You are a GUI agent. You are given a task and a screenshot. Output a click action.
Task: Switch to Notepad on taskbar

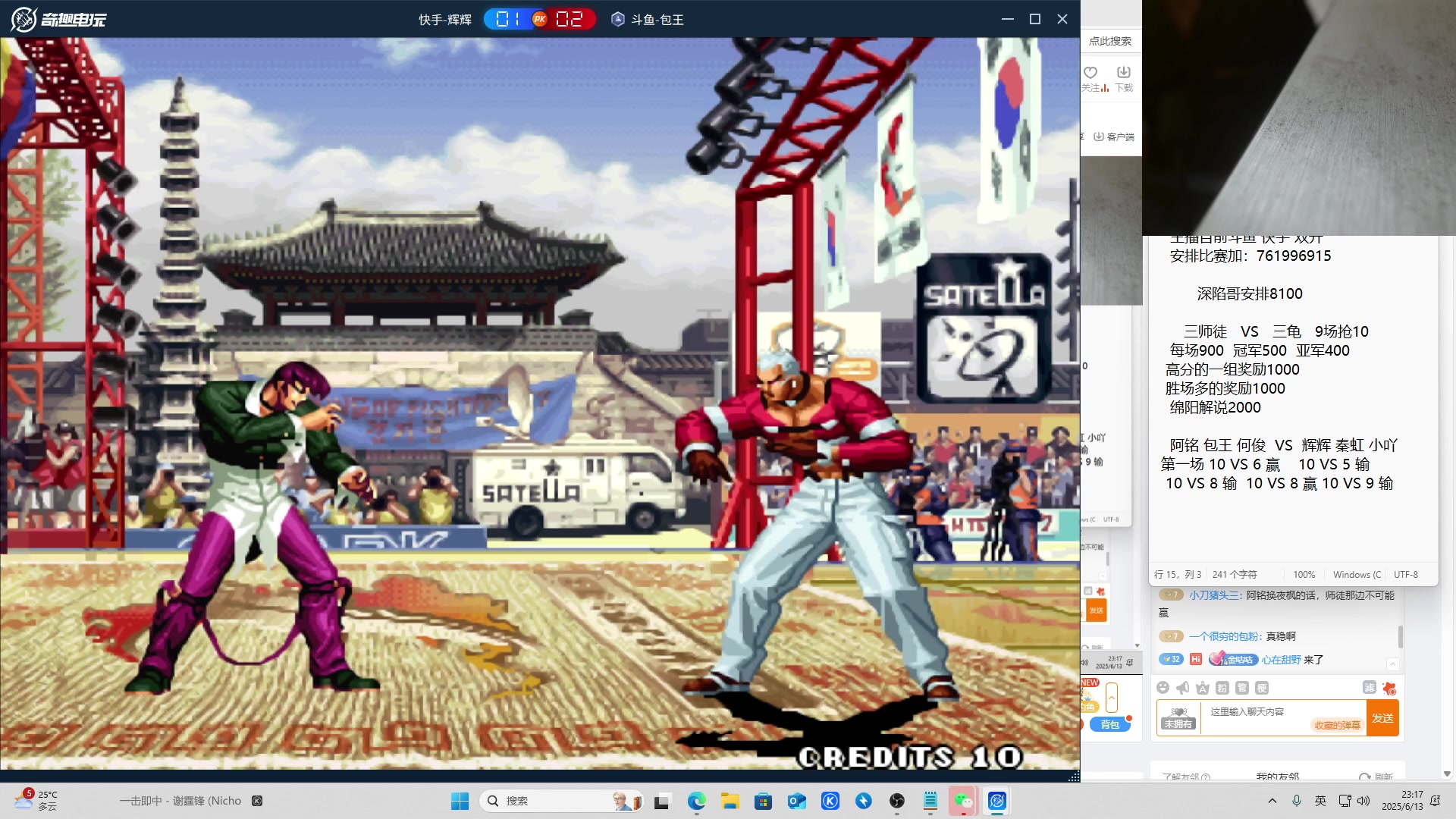[930, 801]
